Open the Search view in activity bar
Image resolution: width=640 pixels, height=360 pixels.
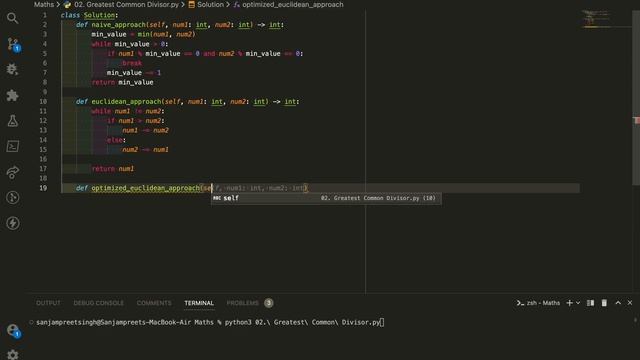[x=13, y=18]
